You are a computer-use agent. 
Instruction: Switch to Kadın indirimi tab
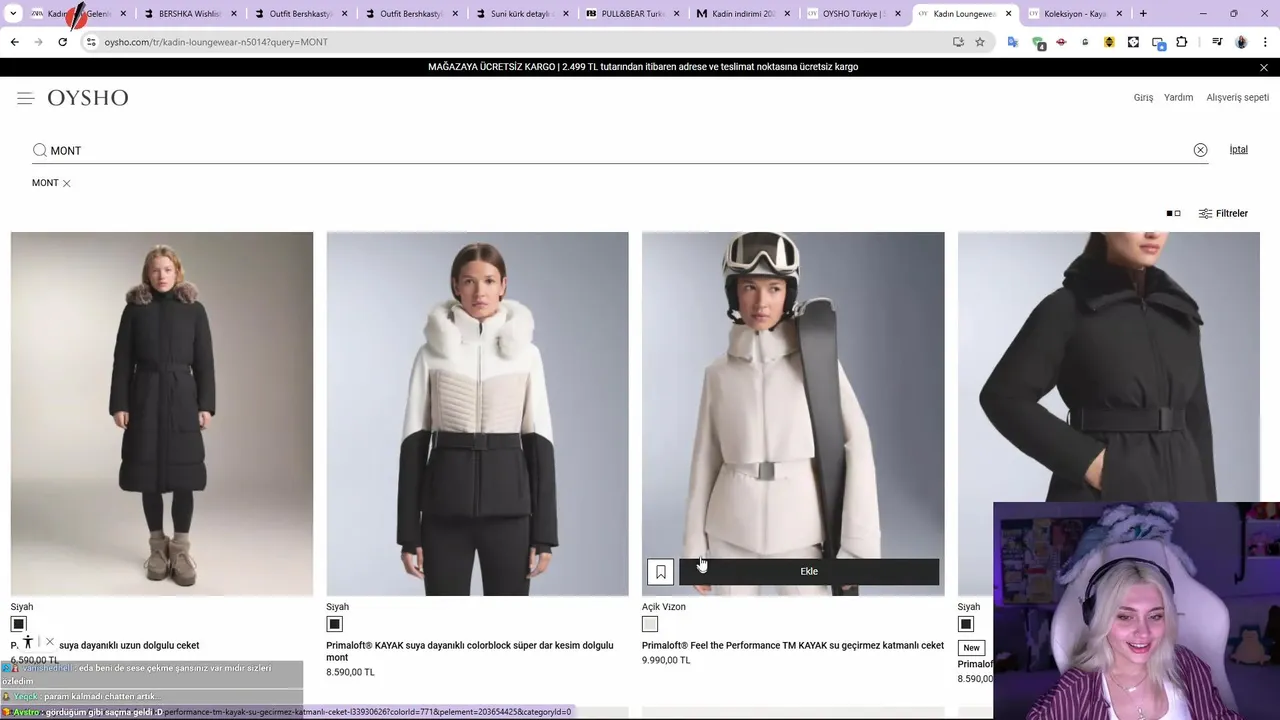point(742,14)
